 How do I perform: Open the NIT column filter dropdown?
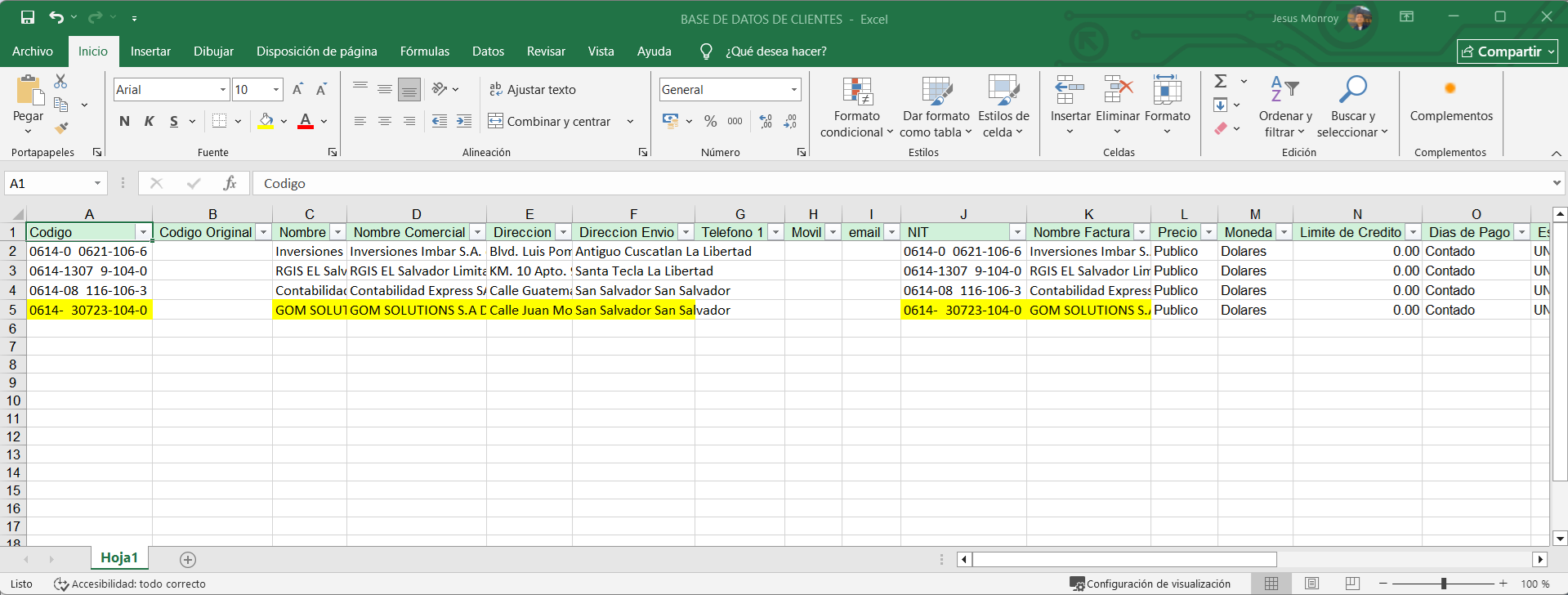tap(1017, 232)
